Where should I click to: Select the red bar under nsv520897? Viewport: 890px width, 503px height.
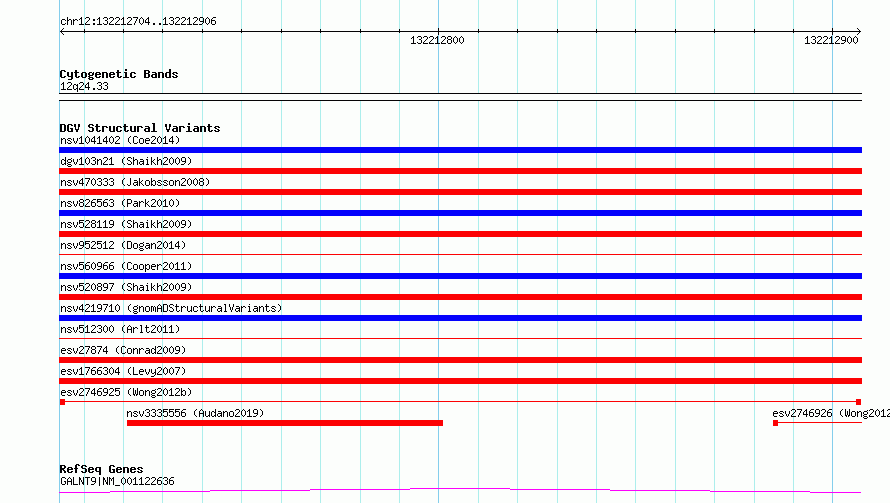460,297
